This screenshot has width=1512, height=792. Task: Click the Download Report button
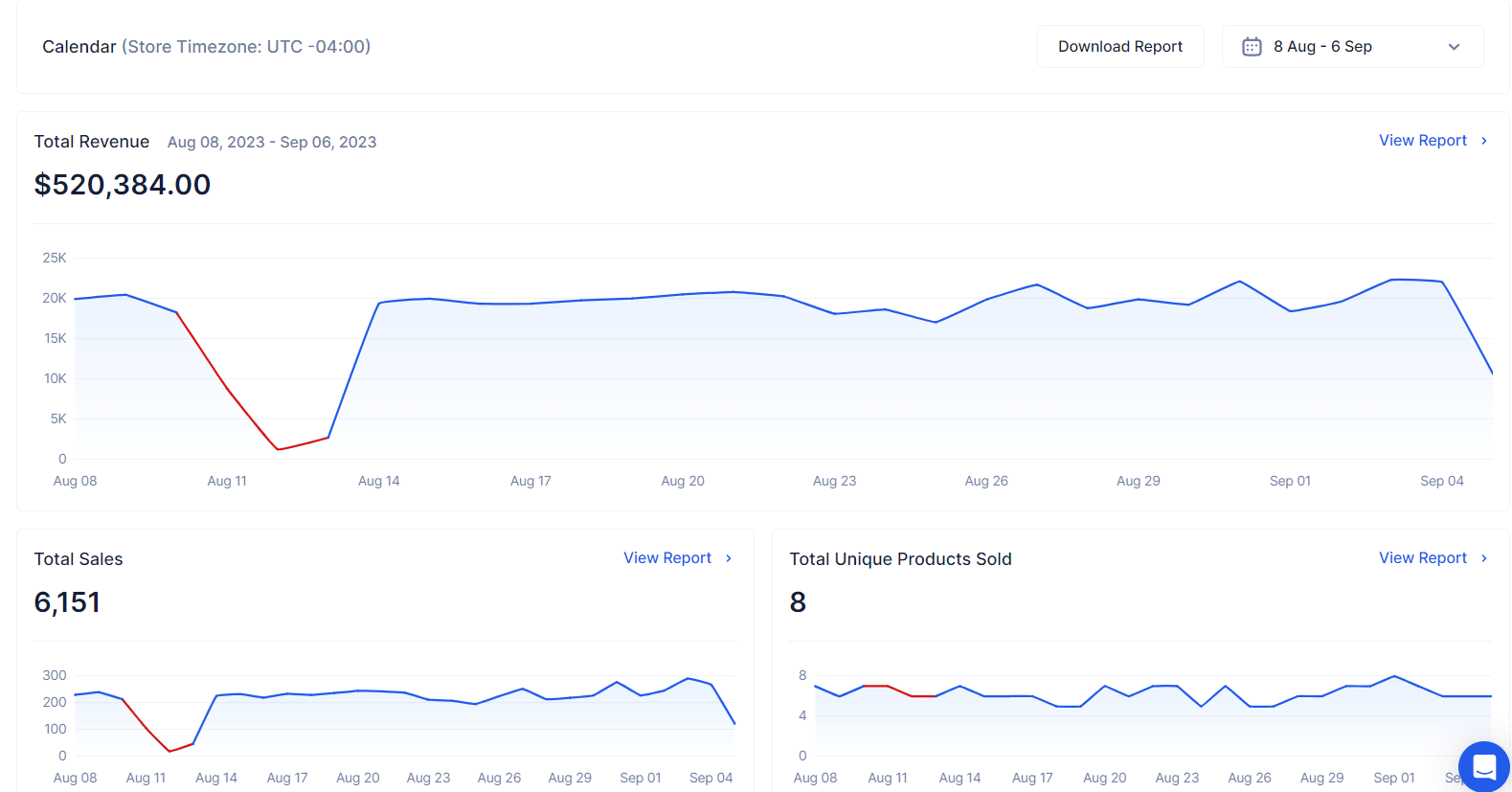pyautogui.click(x=1119, y=47)
